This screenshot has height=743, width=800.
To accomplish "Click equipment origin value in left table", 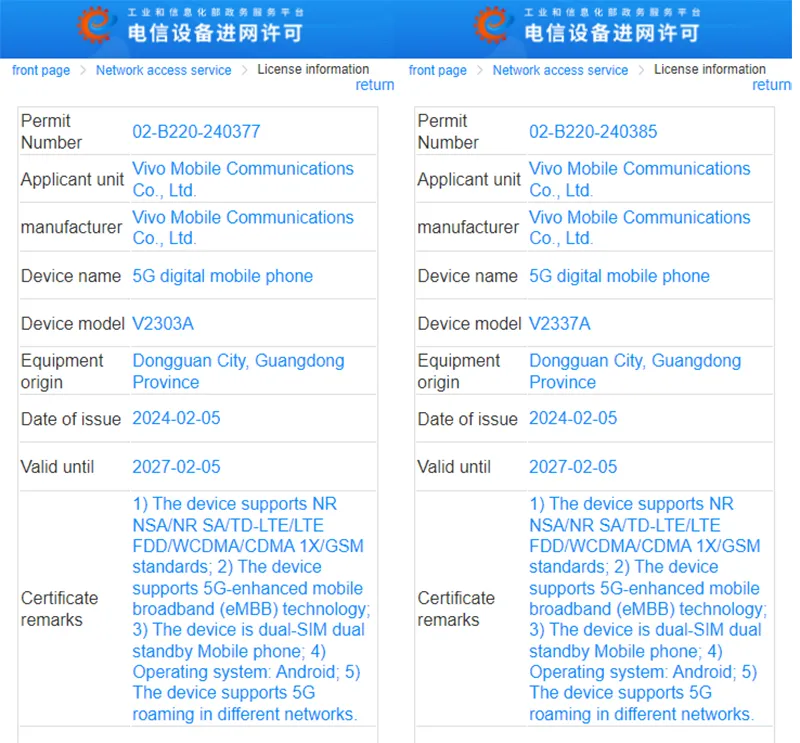I will pyautogui.click(x=238, y=372).
